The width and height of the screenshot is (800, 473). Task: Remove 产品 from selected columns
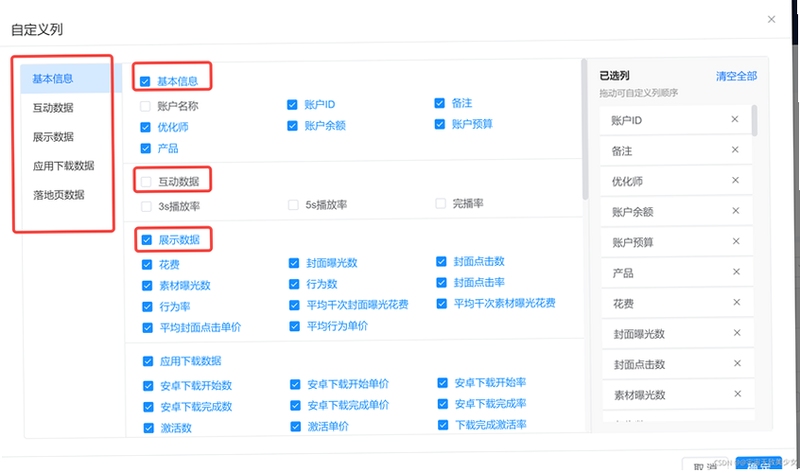[x=736, y=272]
